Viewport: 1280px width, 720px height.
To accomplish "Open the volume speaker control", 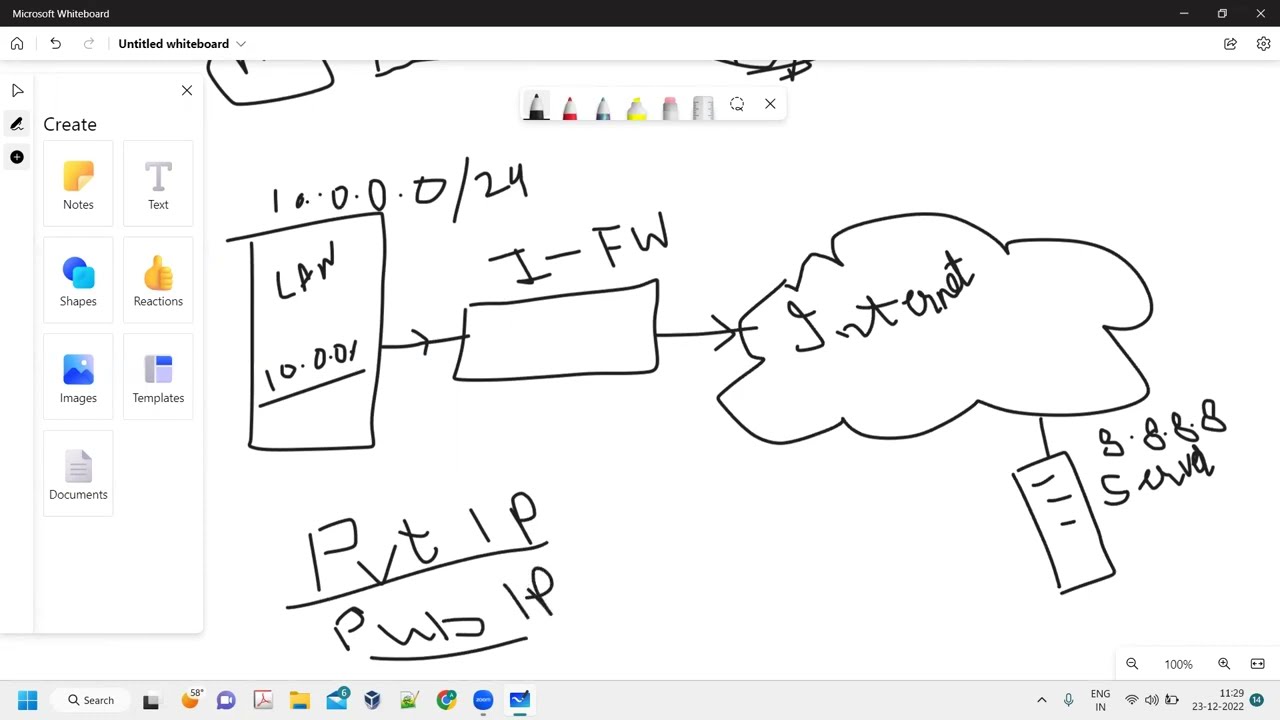I will pos(1151,700).
